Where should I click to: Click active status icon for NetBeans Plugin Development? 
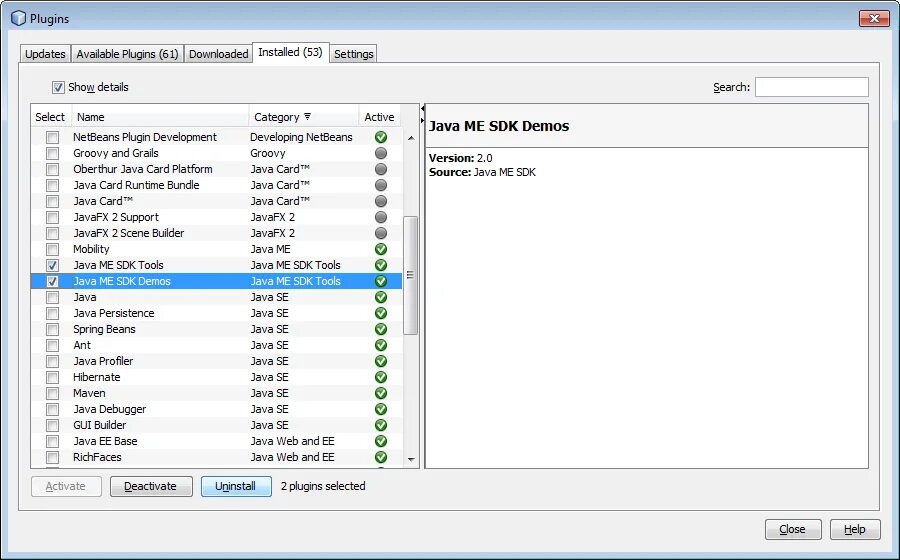coord(381,137)
